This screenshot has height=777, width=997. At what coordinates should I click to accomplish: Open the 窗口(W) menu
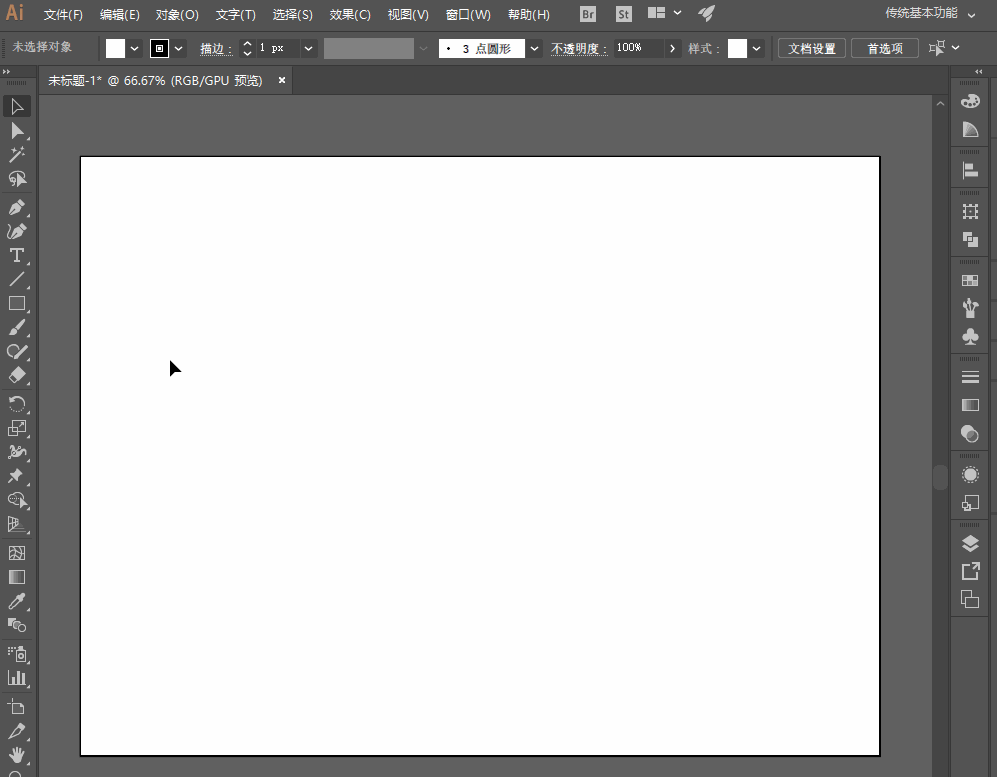[468, 15]
